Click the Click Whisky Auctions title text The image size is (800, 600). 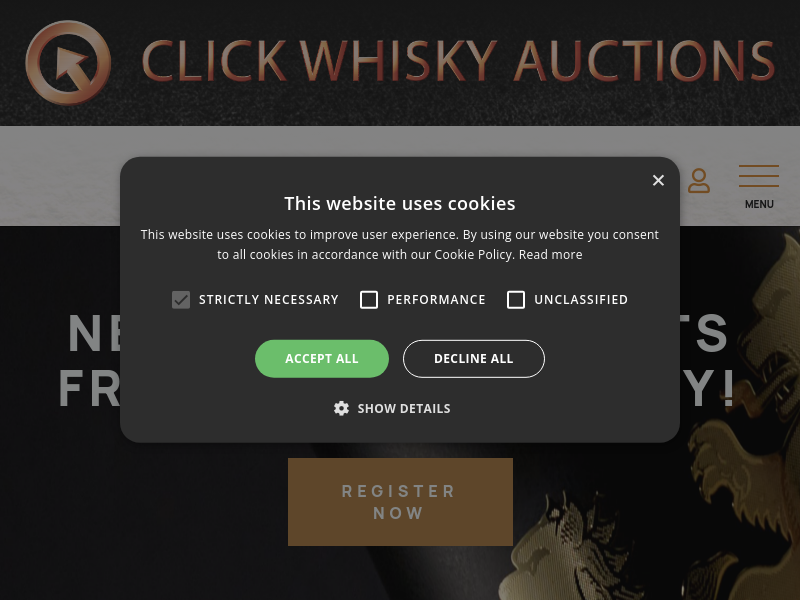point(458,61)
